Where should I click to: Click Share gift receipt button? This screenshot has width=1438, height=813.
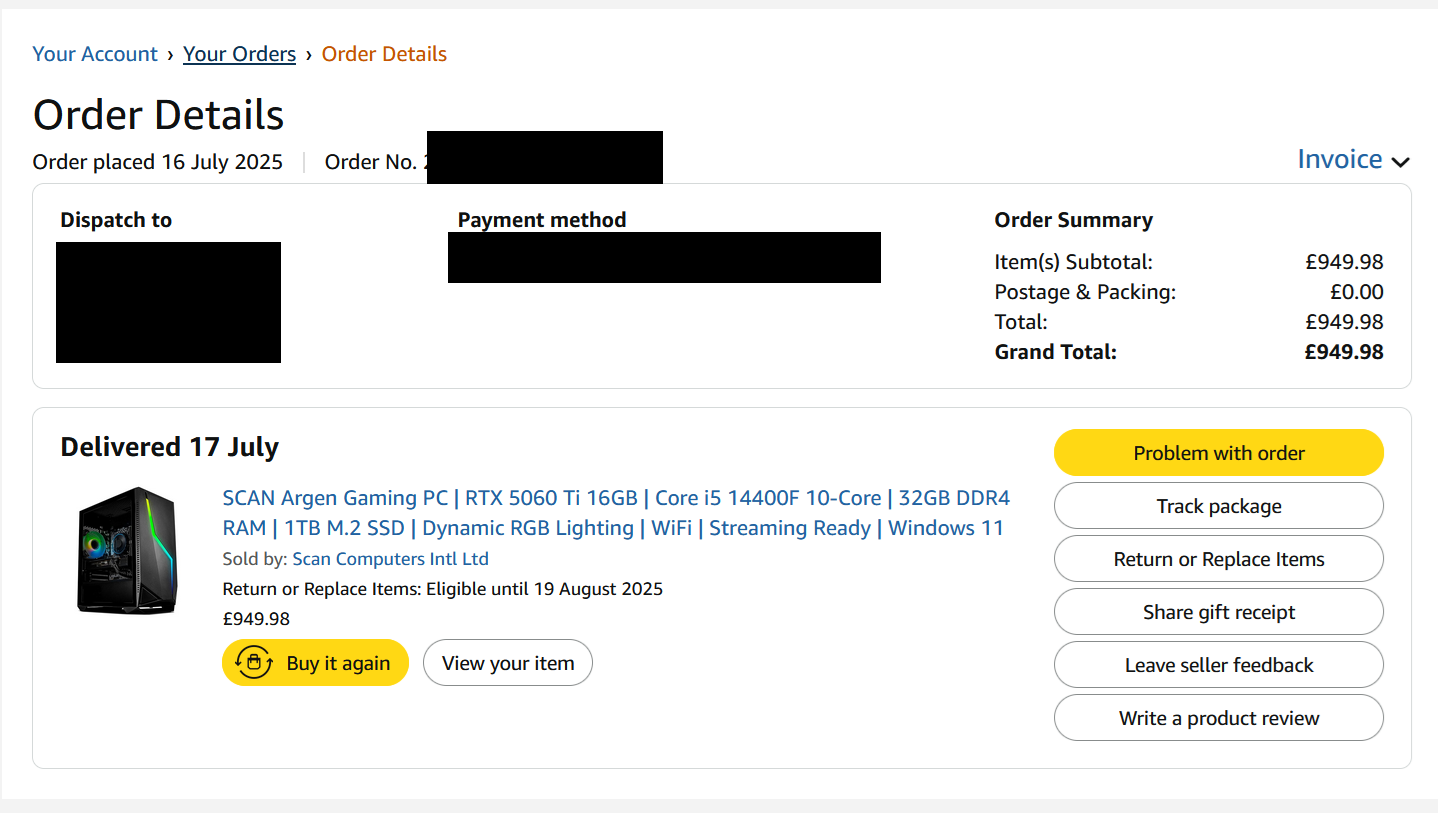1218,612
